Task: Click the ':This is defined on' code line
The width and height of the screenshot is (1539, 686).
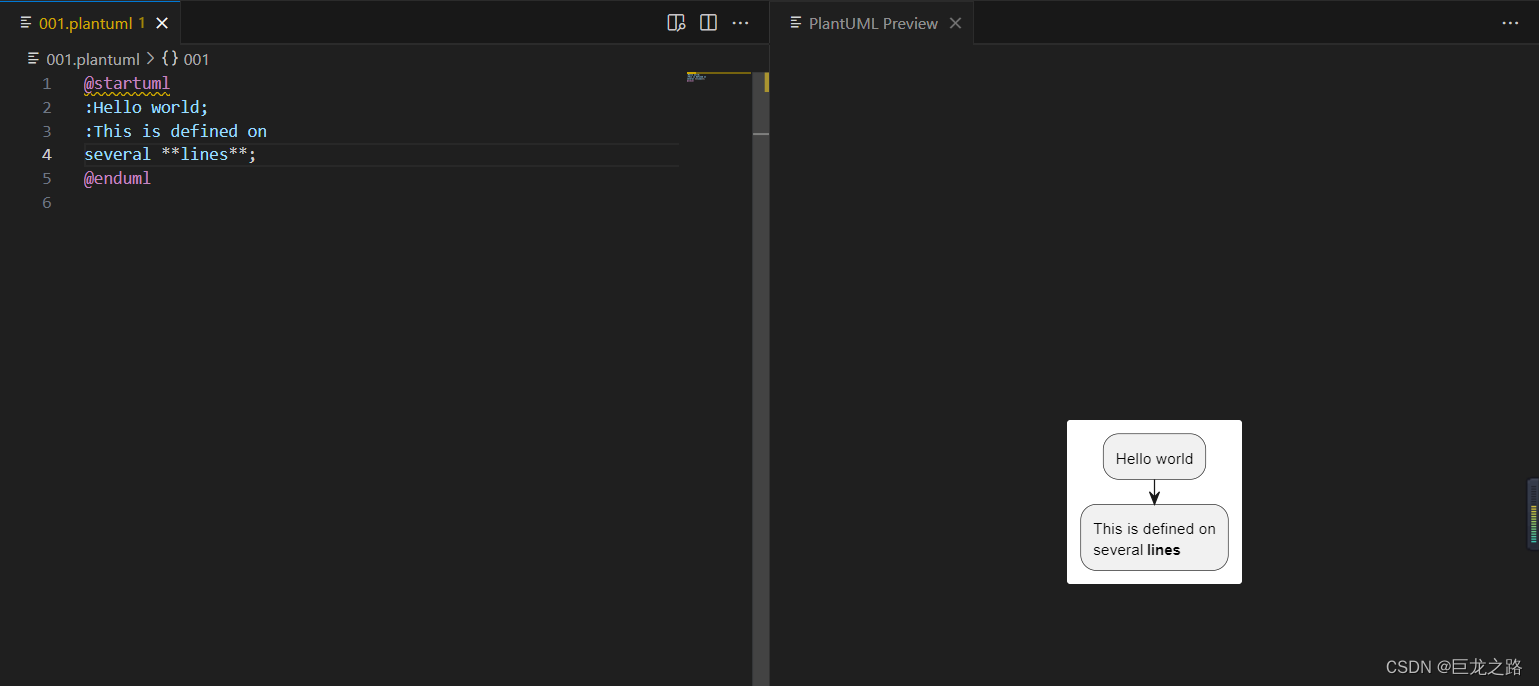Action: (x=175, y=131)
